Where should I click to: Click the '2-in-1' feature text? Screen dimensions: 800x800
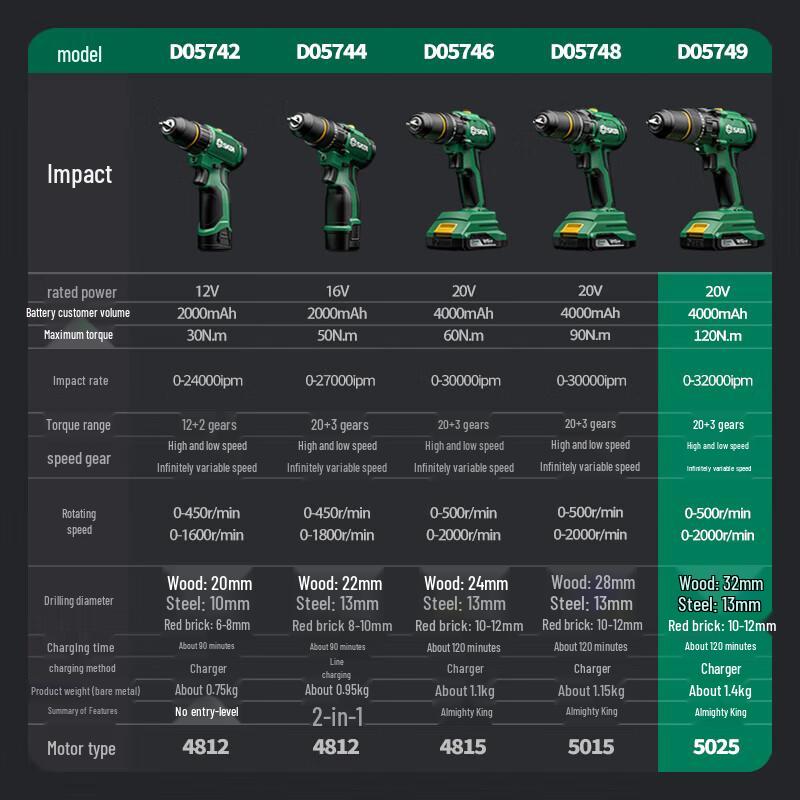(337, 717)
